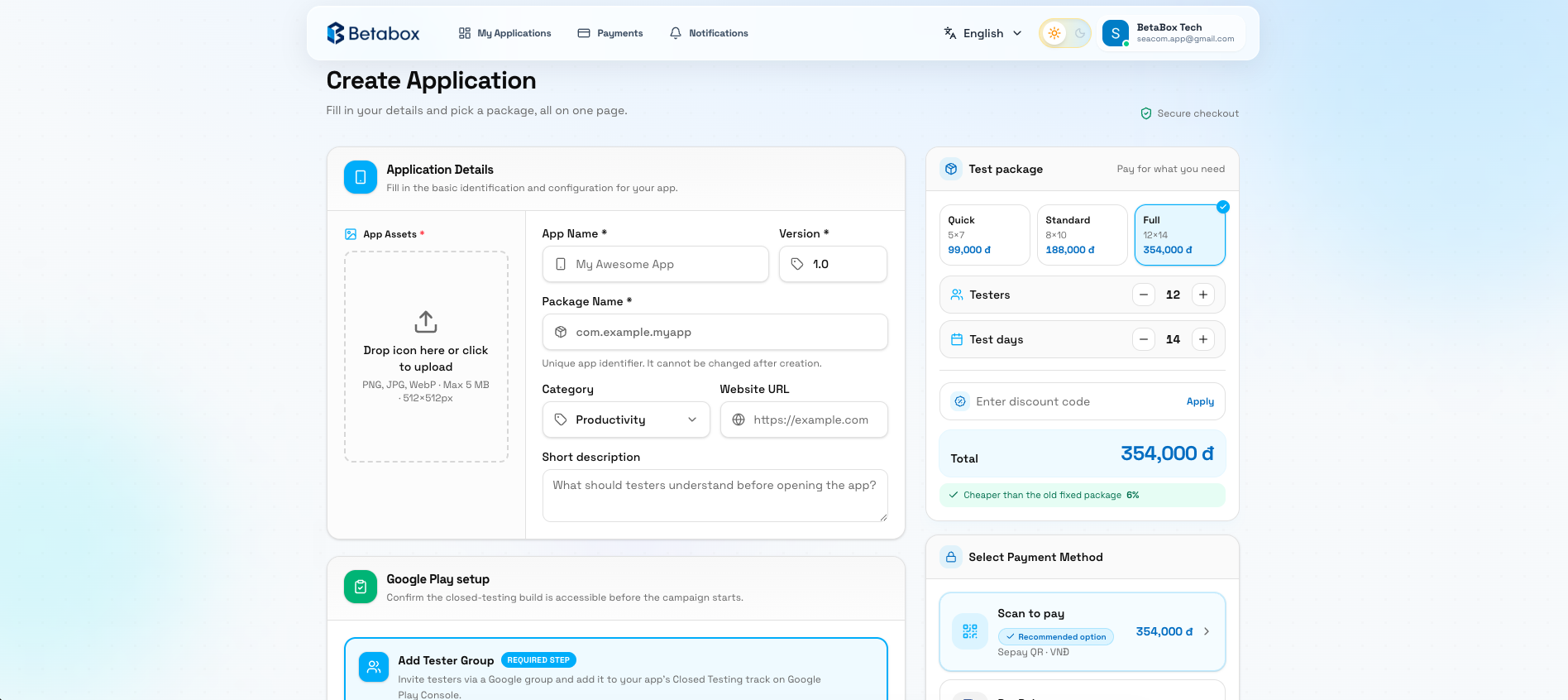Click the translate language icon
This screenshot has width=1568, height=700.
[950, 33]
